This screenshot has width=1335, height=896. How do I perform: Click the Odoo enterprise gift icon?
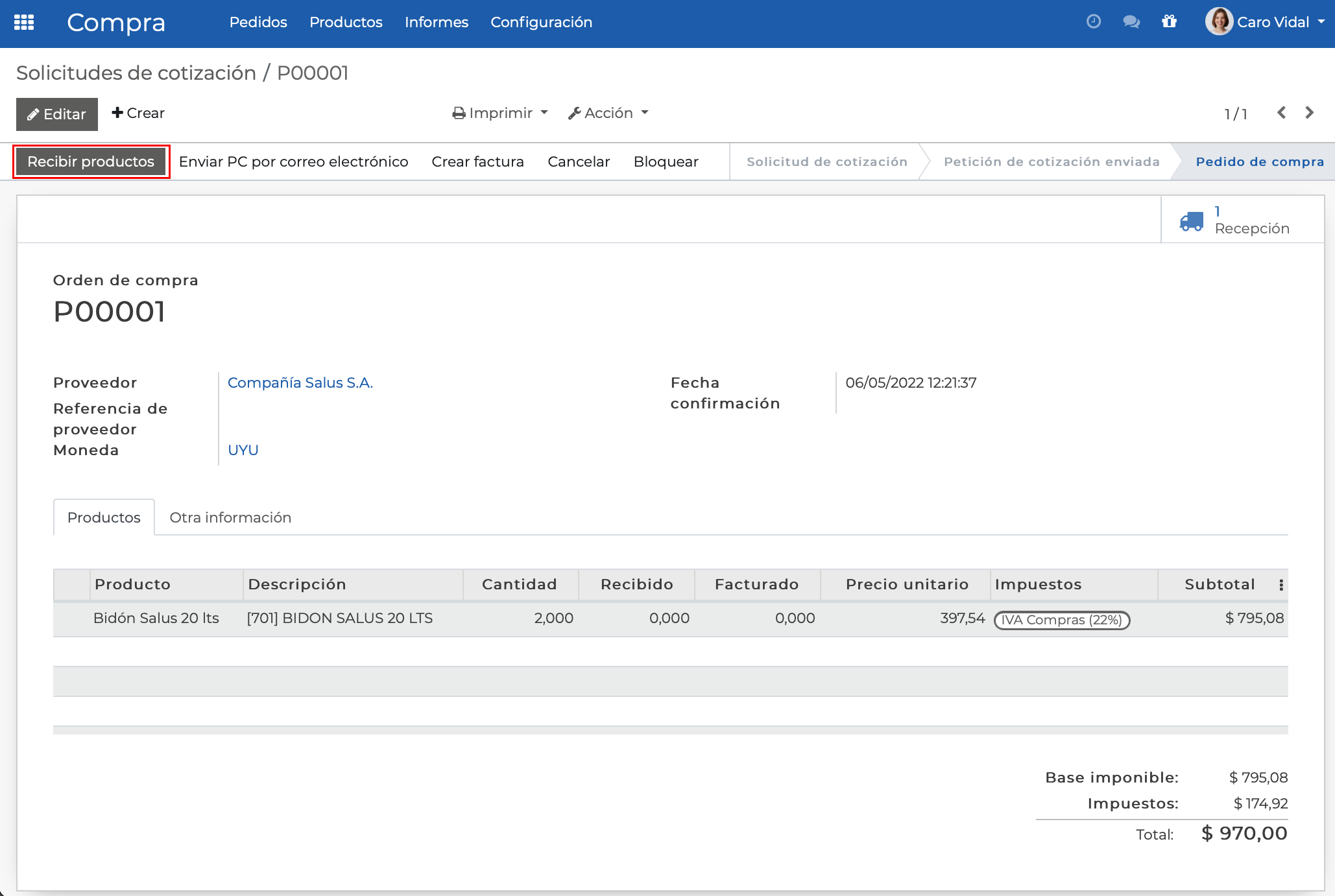1170,21
